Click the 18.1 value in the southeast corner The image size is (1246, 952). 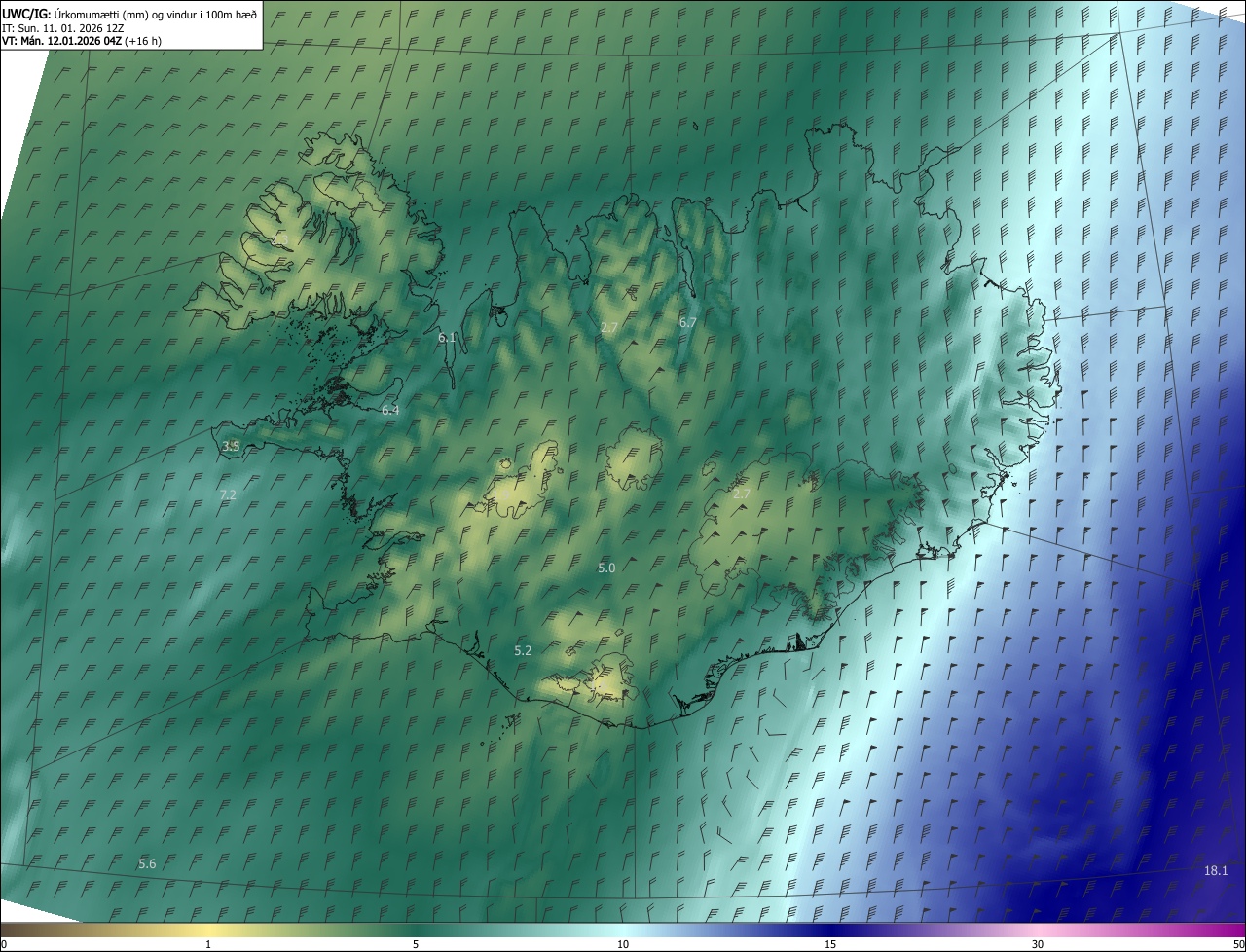[x=1216, y=870]
